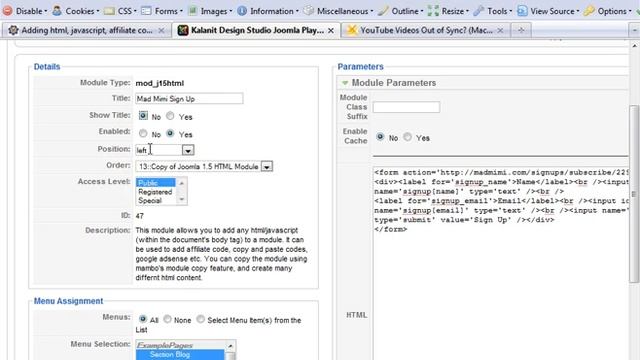Click the Position combo box text field
The image size is (640, 360).
pos(158,150)
